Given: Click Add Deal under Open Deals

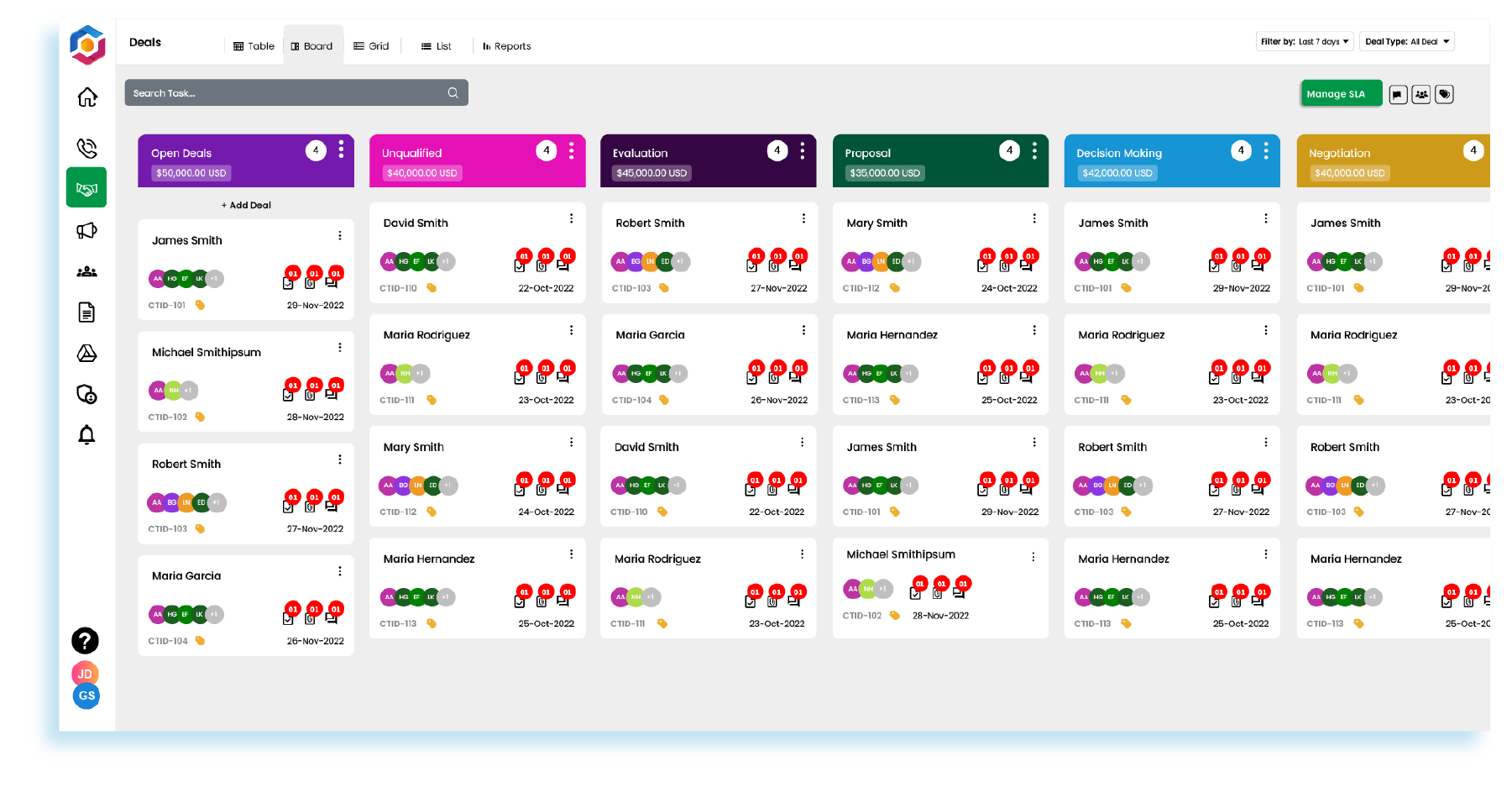Looking at the screenshot, I should click(x=245, y=204).
